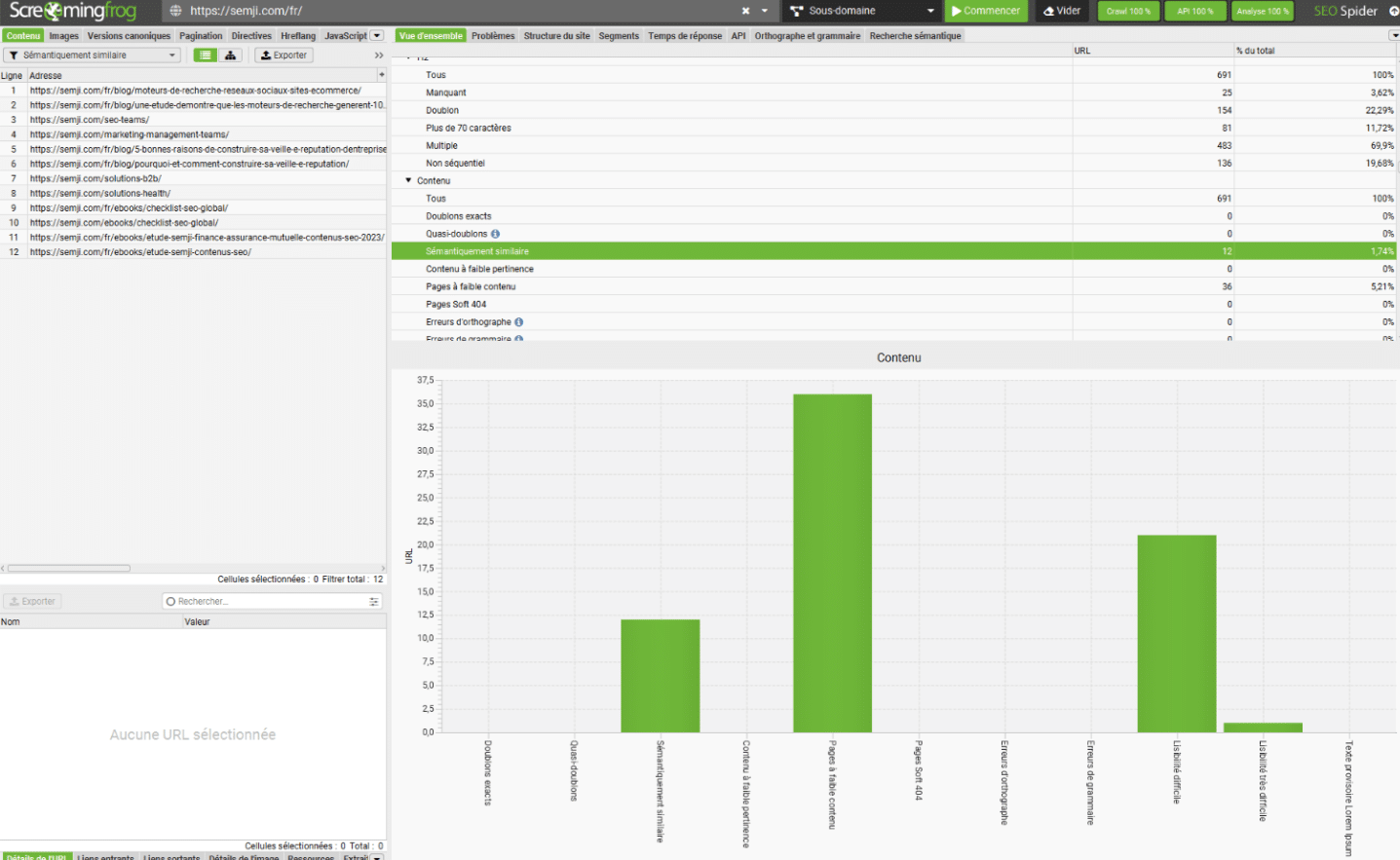Switch to the Images tab
The image size is (1400, 860).
pyautogui.click(x=64, y=36)
